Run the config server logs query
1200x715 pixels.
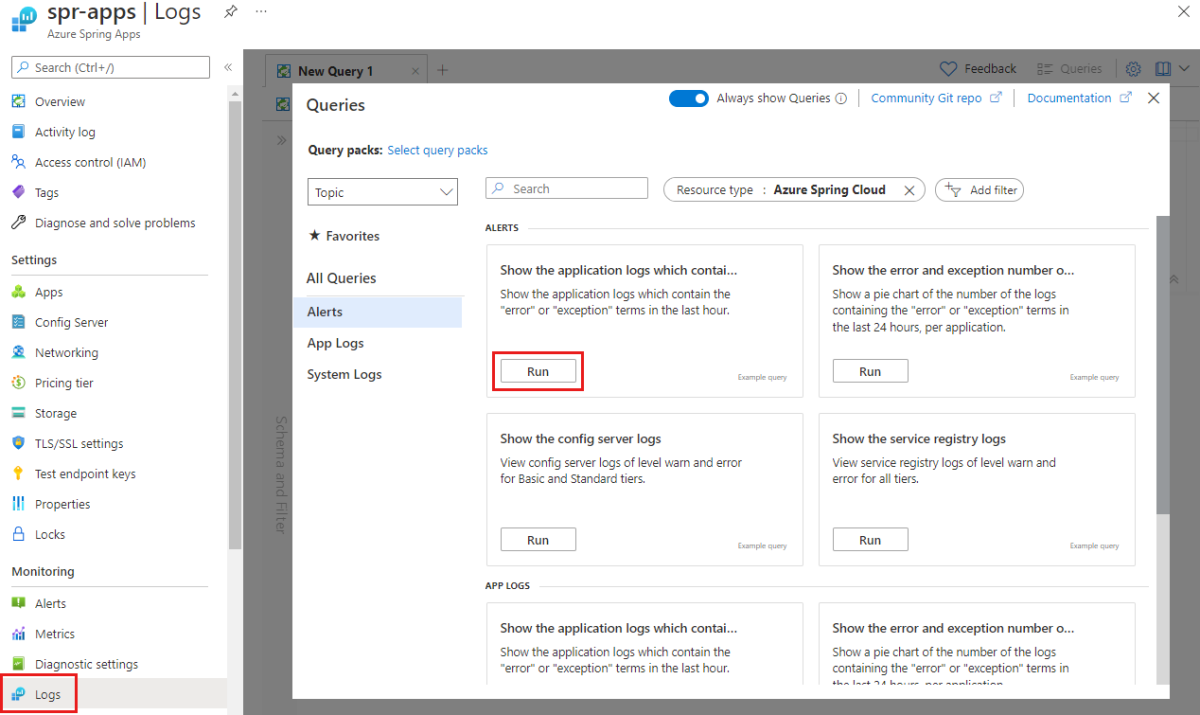[538, 540]
